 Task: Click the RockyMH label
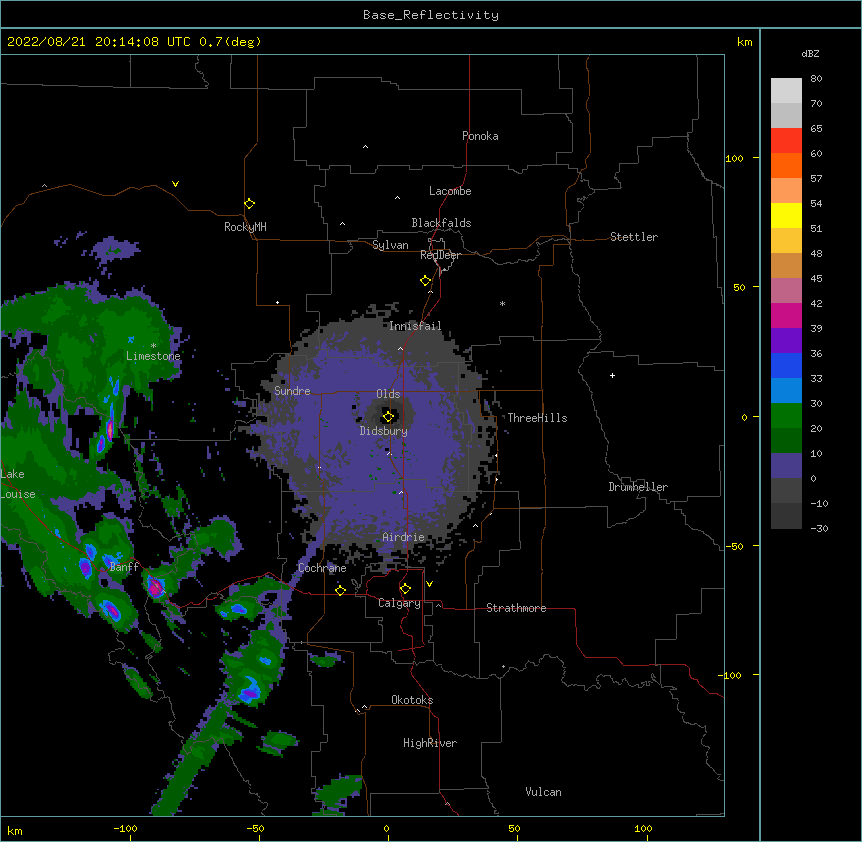tap(245, 227)
